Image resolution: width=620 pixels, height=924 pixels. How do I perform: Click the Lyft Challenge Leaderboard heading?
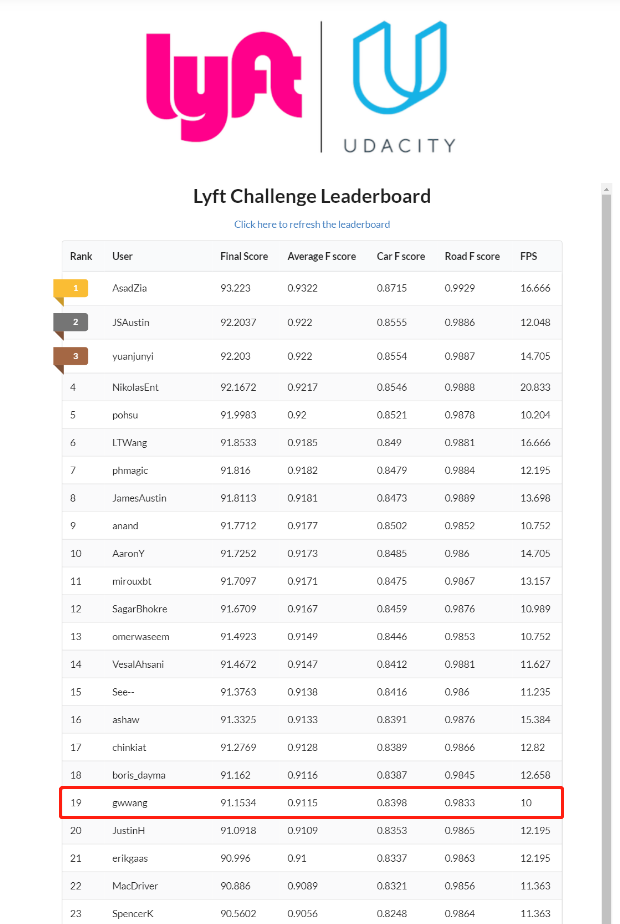click(x=312, y=196)
